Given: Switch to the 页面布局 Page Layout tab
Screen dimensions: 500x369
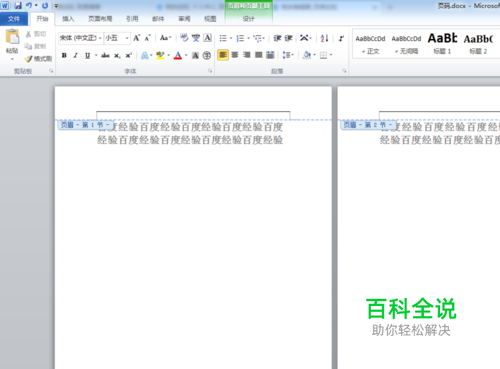Looking at the screenshot, I should click(100, 19).
